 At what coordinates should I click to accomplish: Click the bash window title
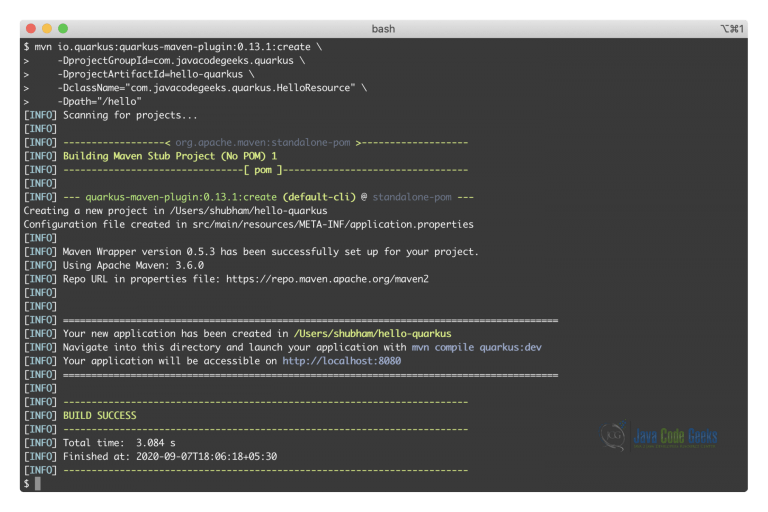383,29
